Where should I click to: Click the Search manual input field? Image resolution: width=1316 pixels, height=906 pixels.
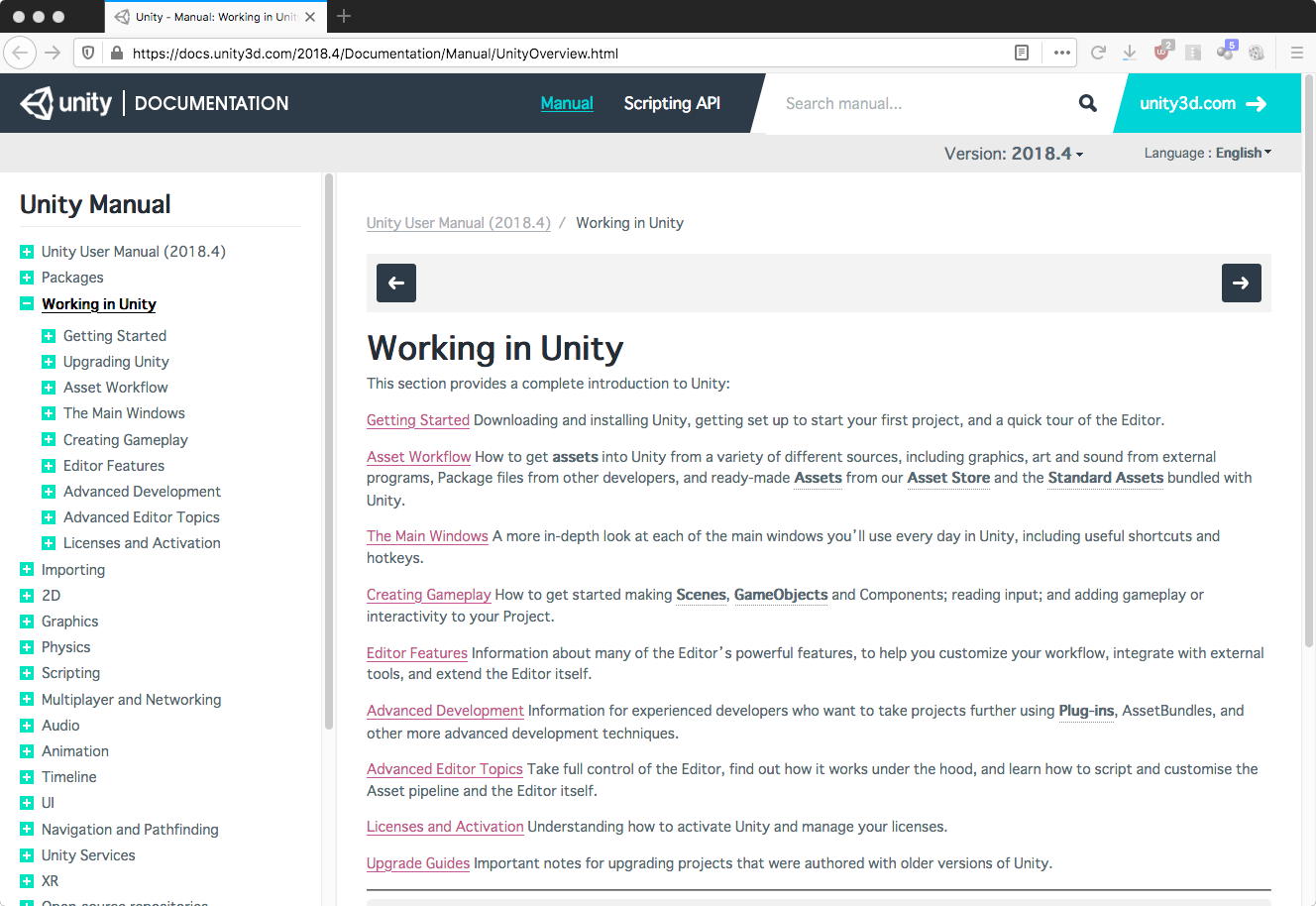coord(922,103)
